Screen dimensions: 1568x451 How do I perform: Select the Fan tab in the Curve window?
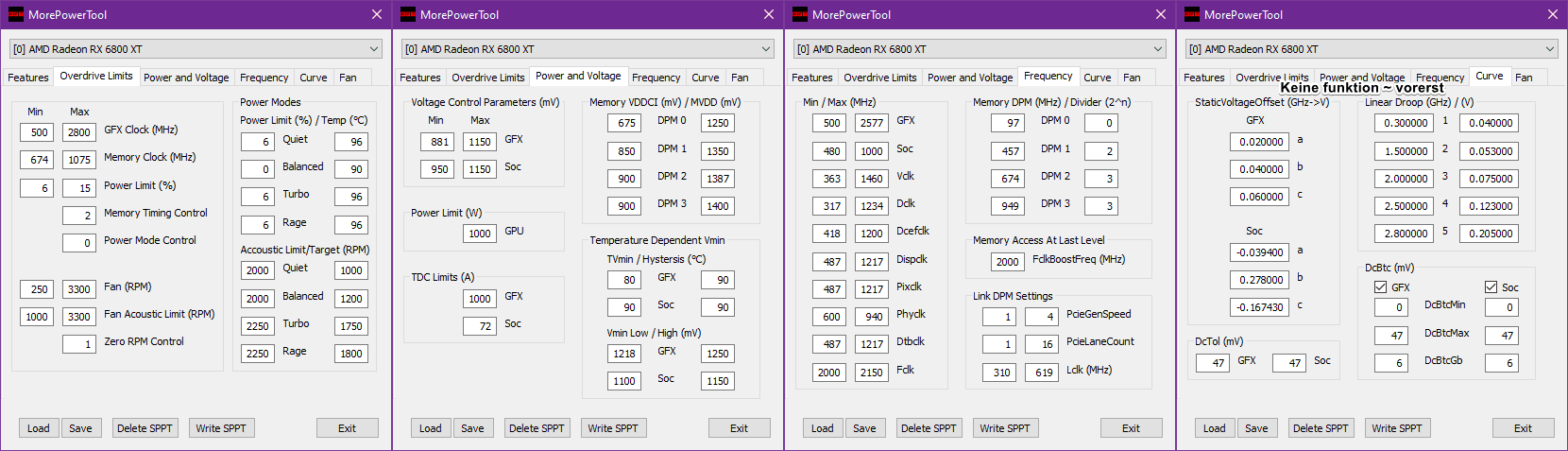click(1524, 78)
